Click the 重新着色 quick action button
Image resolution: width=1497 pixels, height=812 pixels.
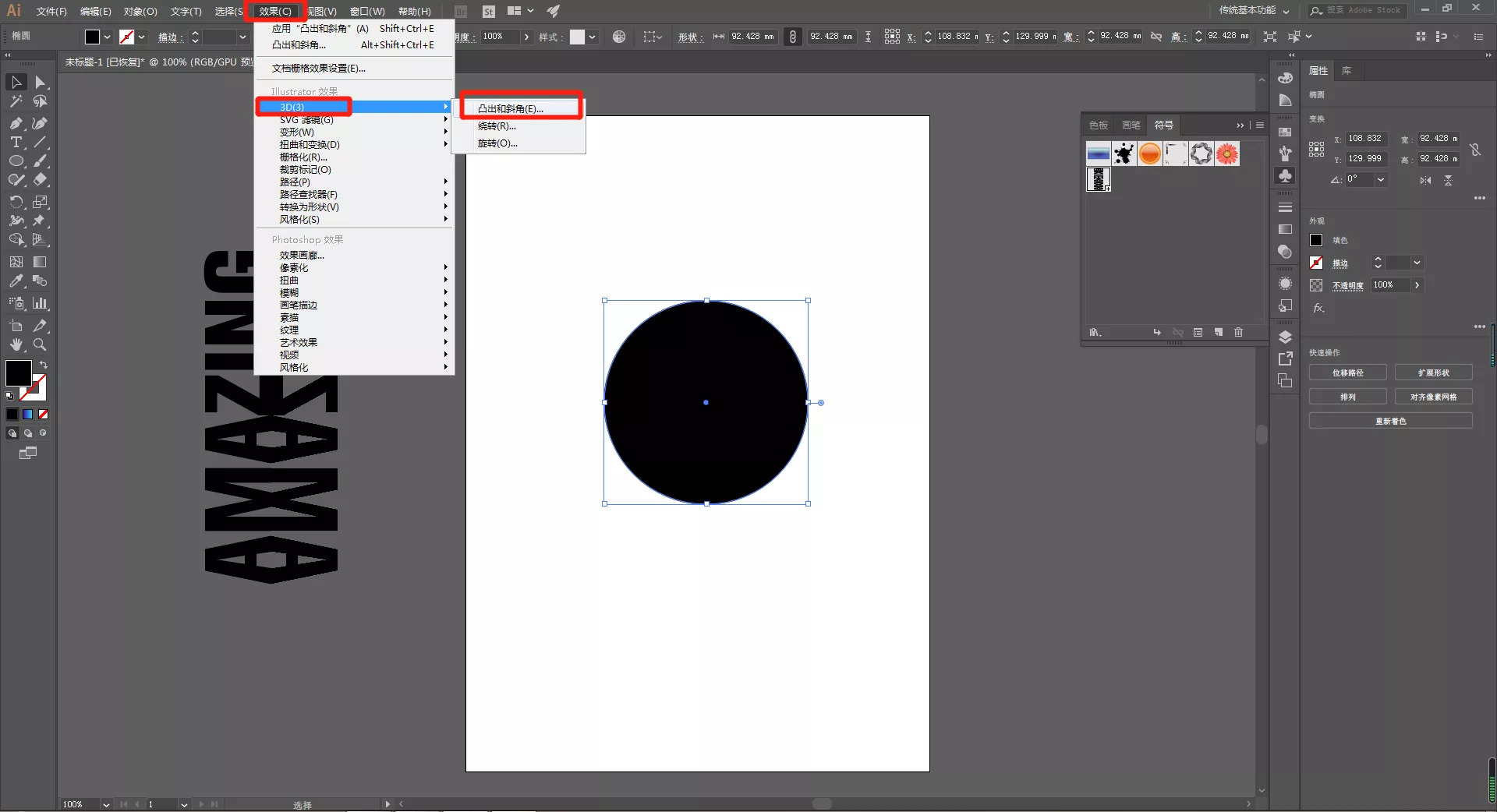tap(1391, 421)
